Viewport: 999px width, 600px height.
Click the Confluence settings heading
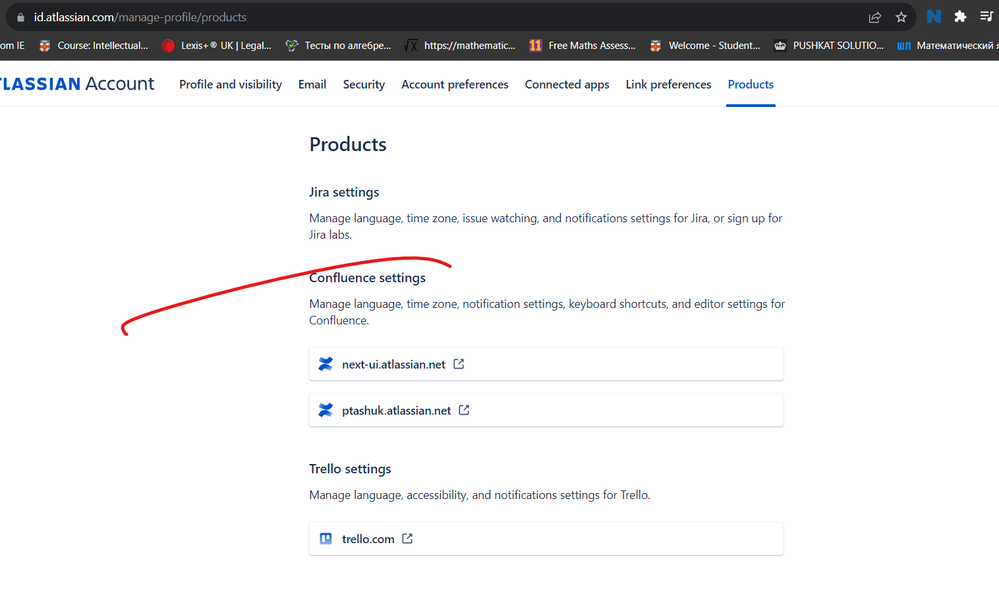coord(367,278)
